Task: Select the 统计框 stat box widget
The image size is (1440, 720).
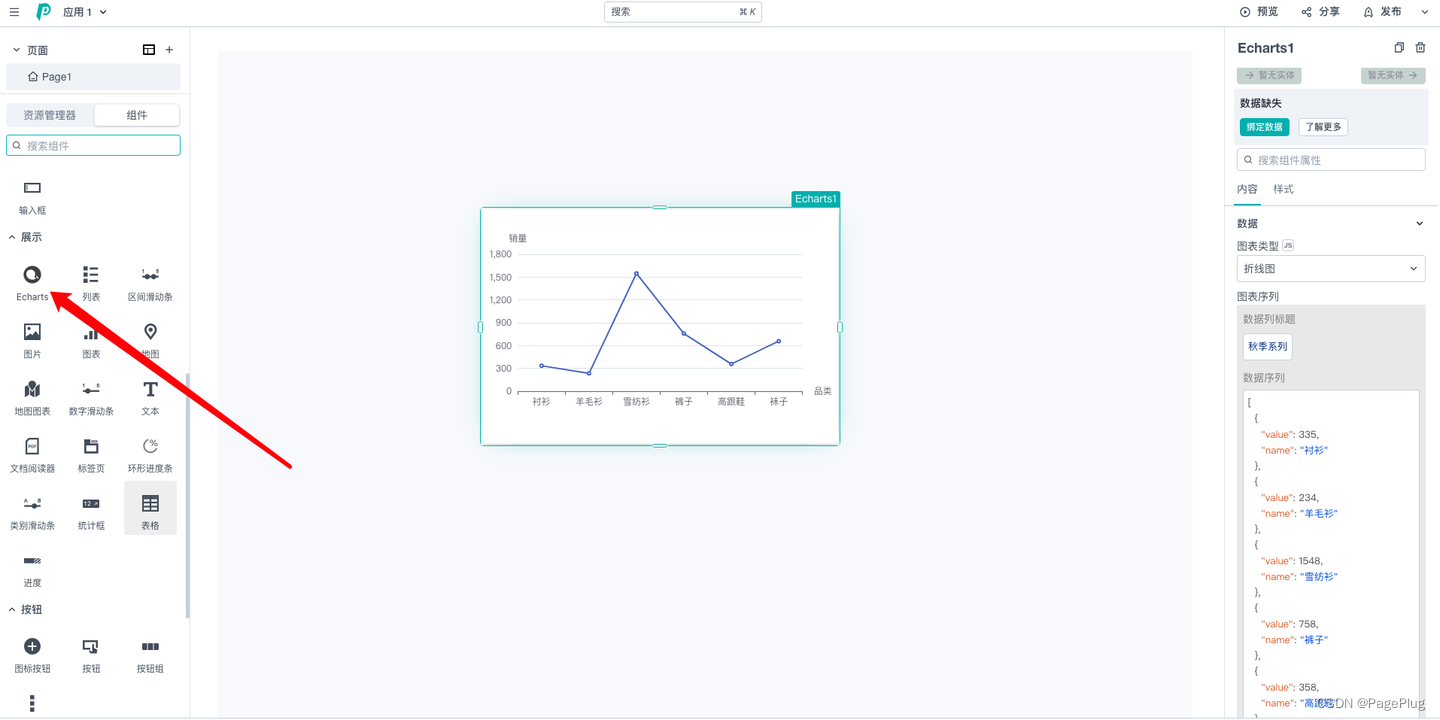Action: [91, 511]
